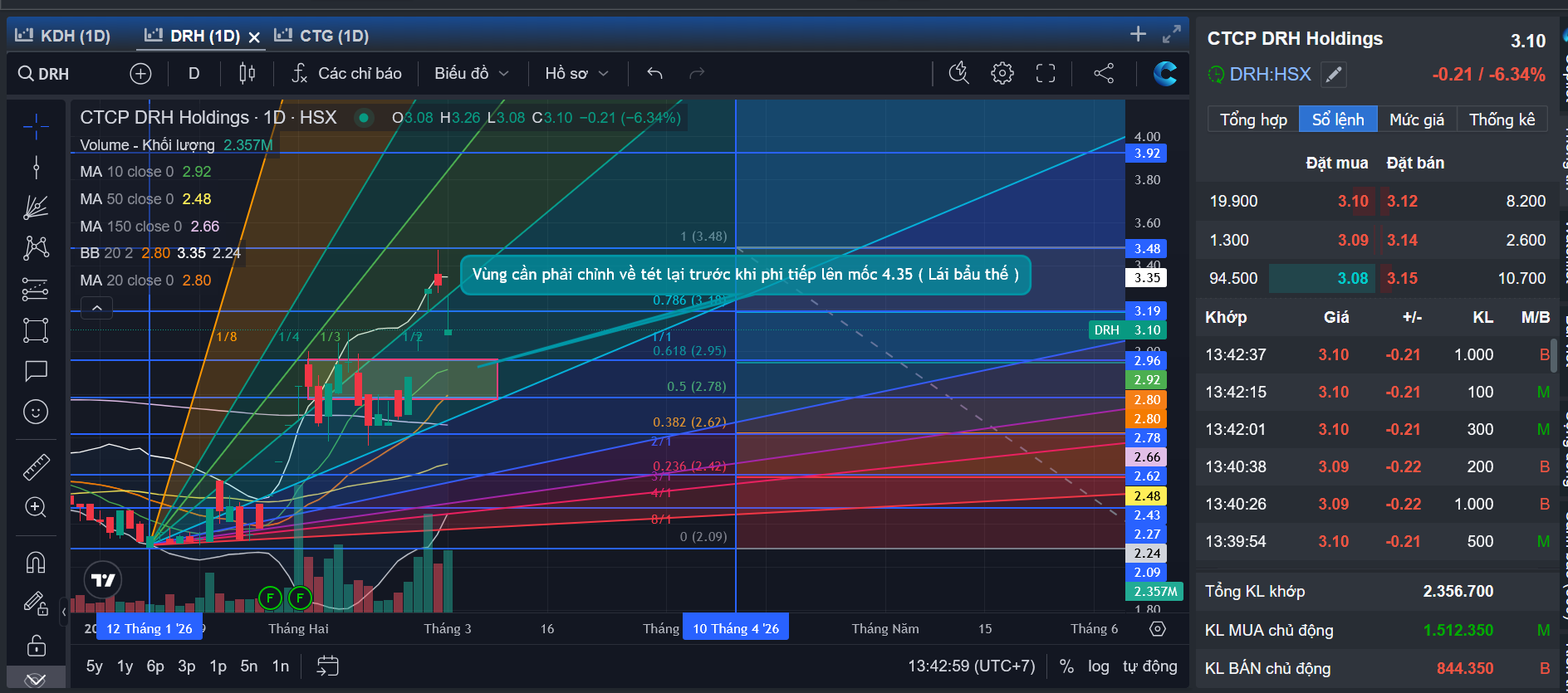Click the order book scrollbar handle
Screen dimensions: 1568x693
pos(1554,354)
